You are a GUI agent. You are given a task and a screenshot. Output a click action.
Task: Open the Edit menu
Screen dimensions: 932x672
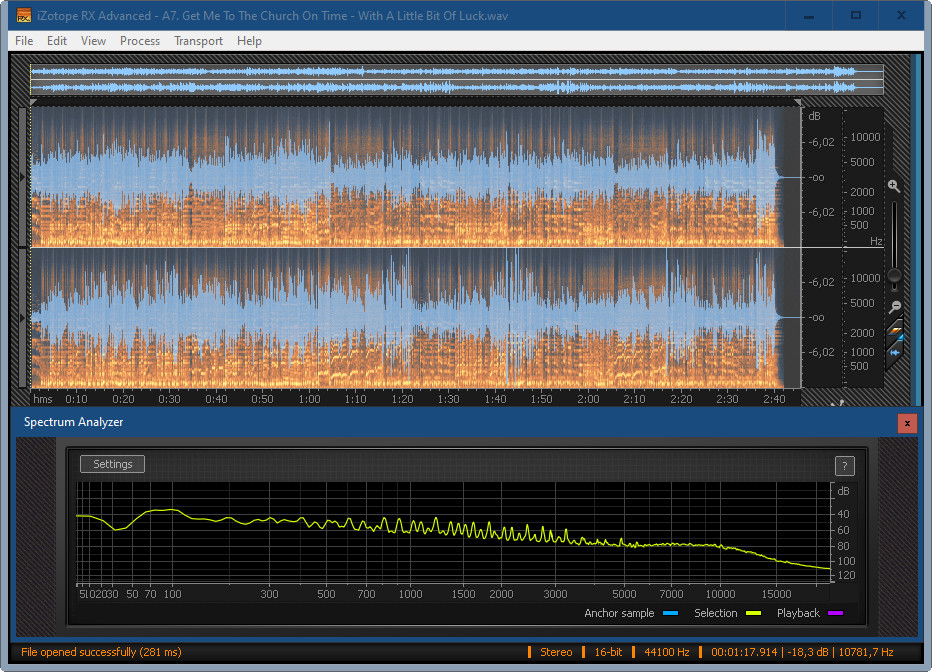56,41
